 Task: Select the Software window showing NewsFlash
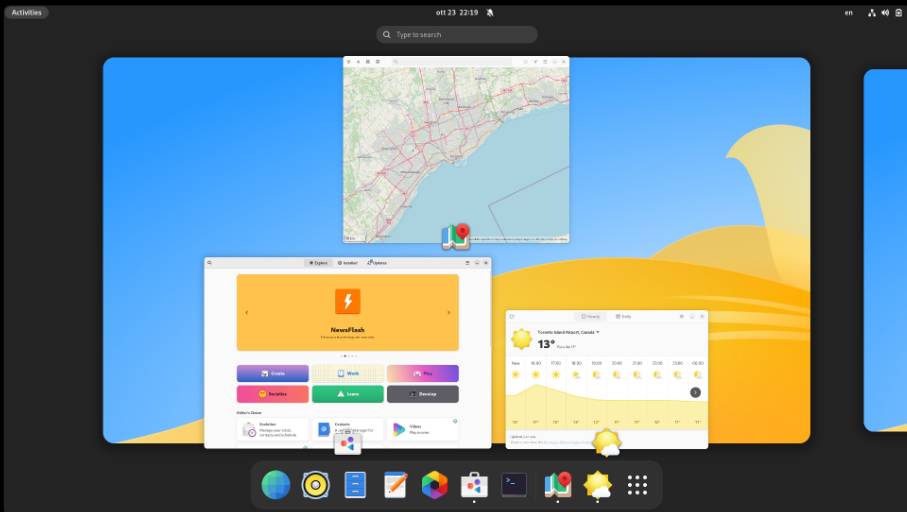pos(348,352)
